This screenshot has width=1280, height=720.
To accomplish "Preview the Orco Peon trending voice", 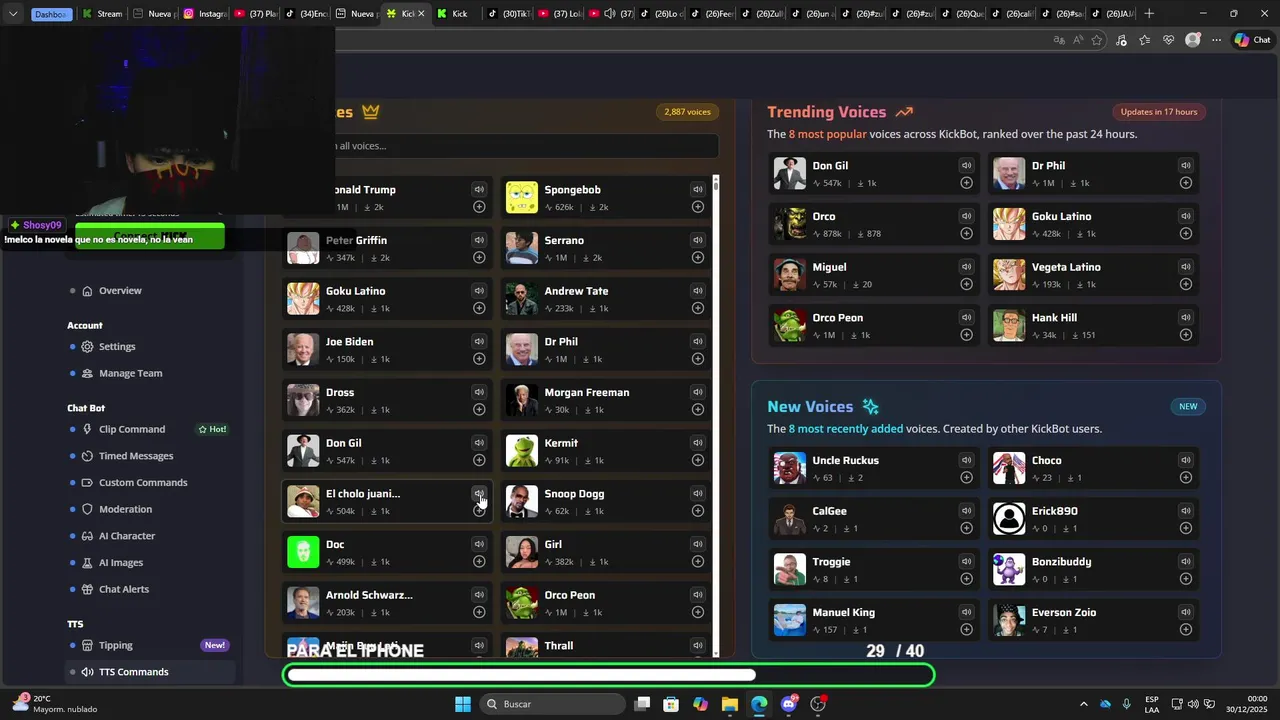I will [966, 317].
